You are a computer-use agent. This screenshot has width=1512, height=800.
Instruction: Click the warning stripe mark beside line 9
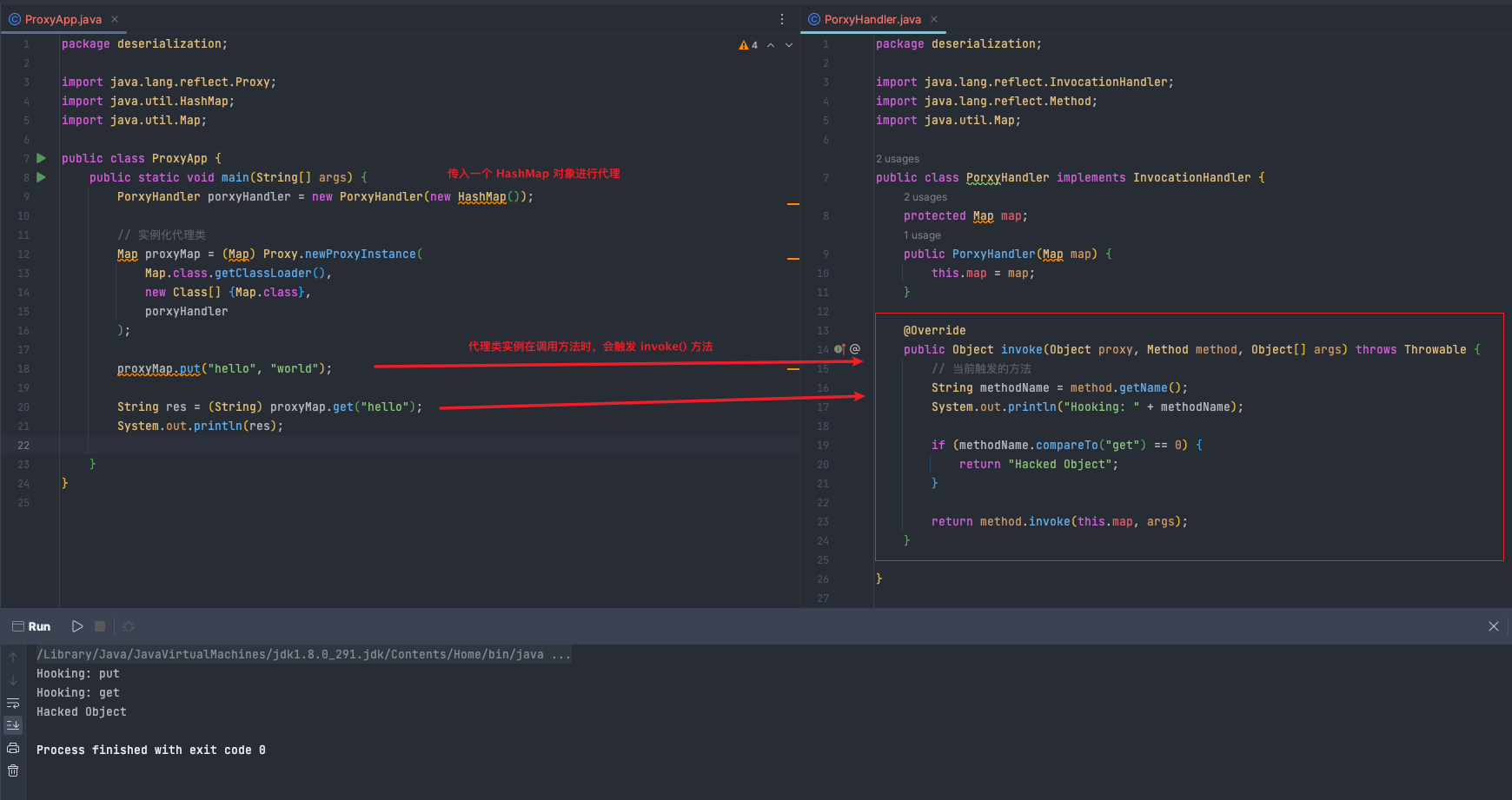pyautogui.click(x=793, y=203)
